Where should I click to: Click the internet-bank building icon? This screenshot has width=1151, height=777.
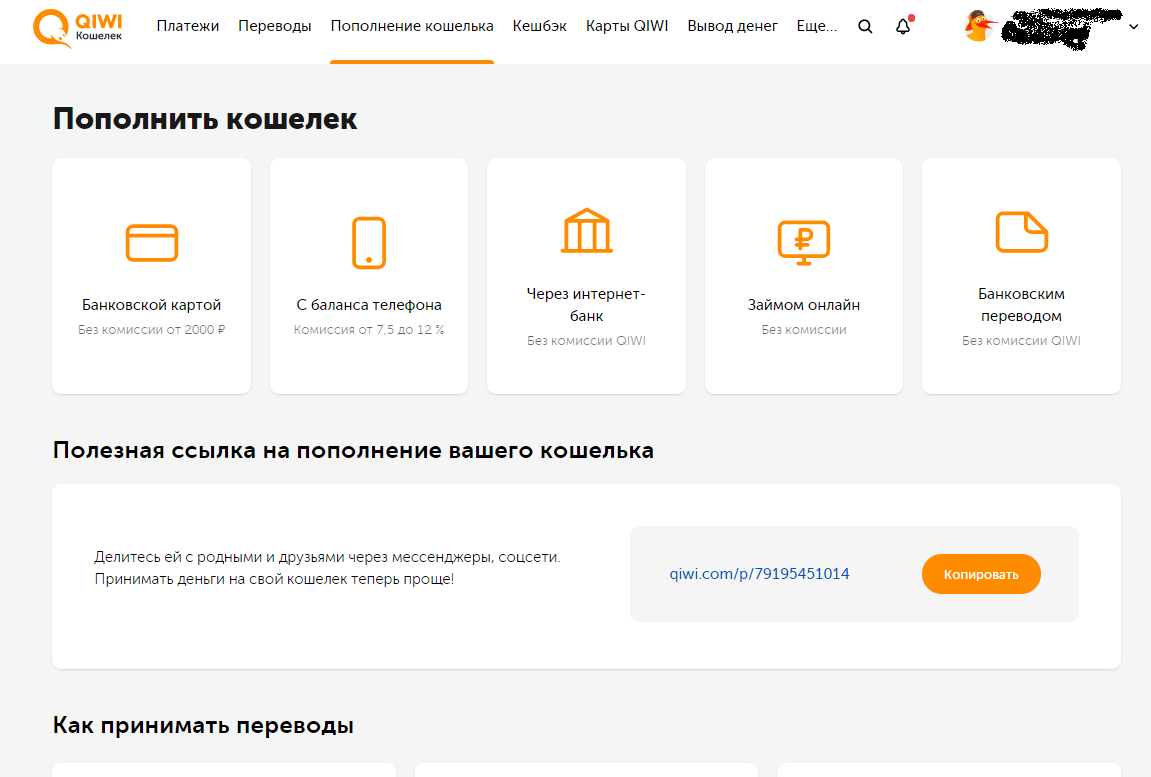point(587,231)
